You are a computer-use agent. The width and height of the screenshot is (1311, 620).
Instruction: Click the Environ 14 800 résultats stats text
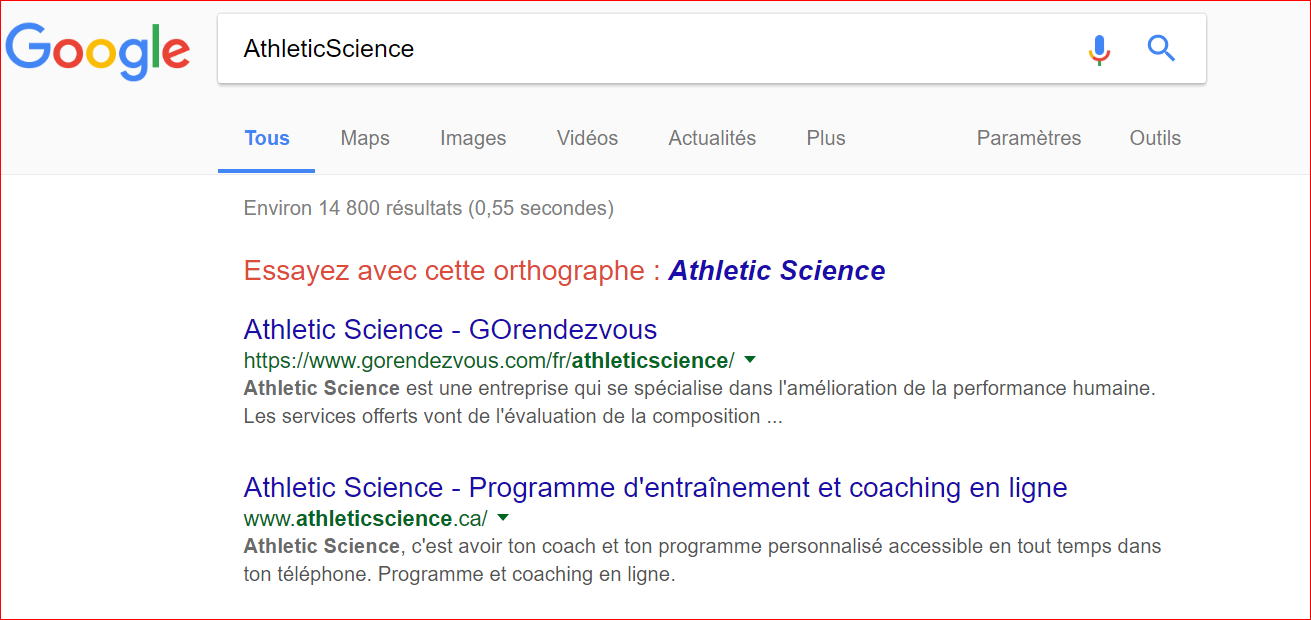pos(429,209)
